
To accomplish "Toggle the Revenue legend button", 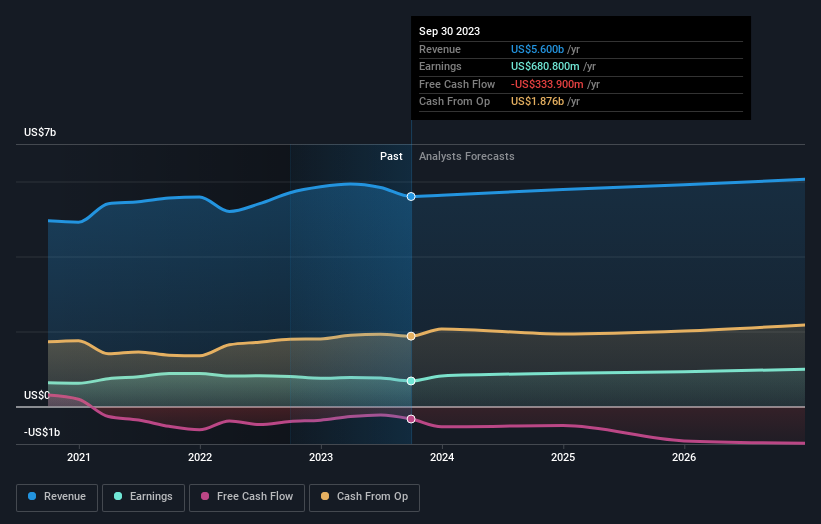I will click(x=57, y=497).
